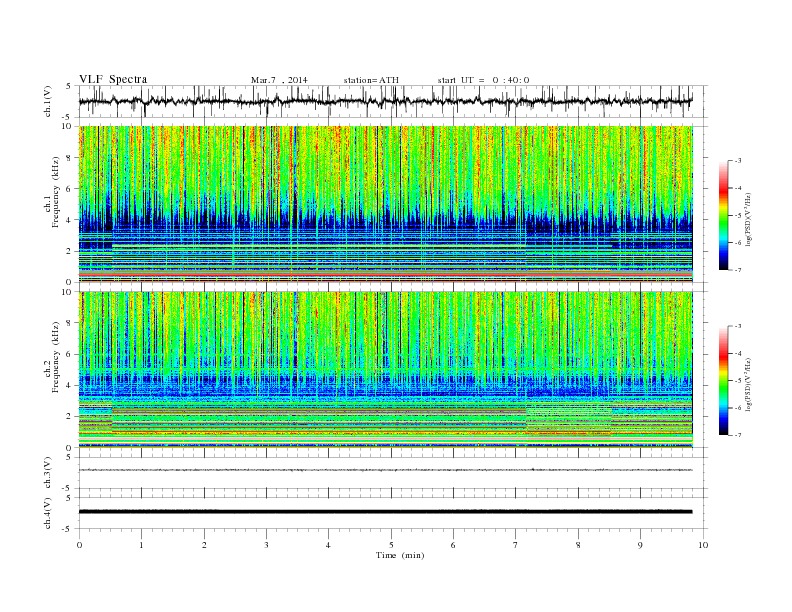Image resolution: width=792 pixels, height=612 pixels.
Task: Click the ch.1 'log(PSD)(V²/Hz)' colorbar label
Action: pyautogui.click(x=749, y=220)
